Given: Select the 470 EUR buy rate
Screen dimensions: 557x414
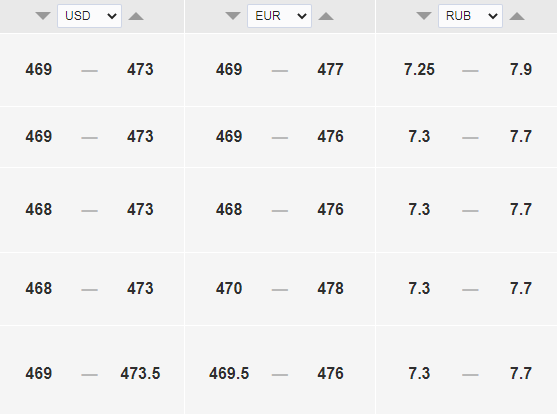Looking at the screenshot, I should [x=229, y=288].
